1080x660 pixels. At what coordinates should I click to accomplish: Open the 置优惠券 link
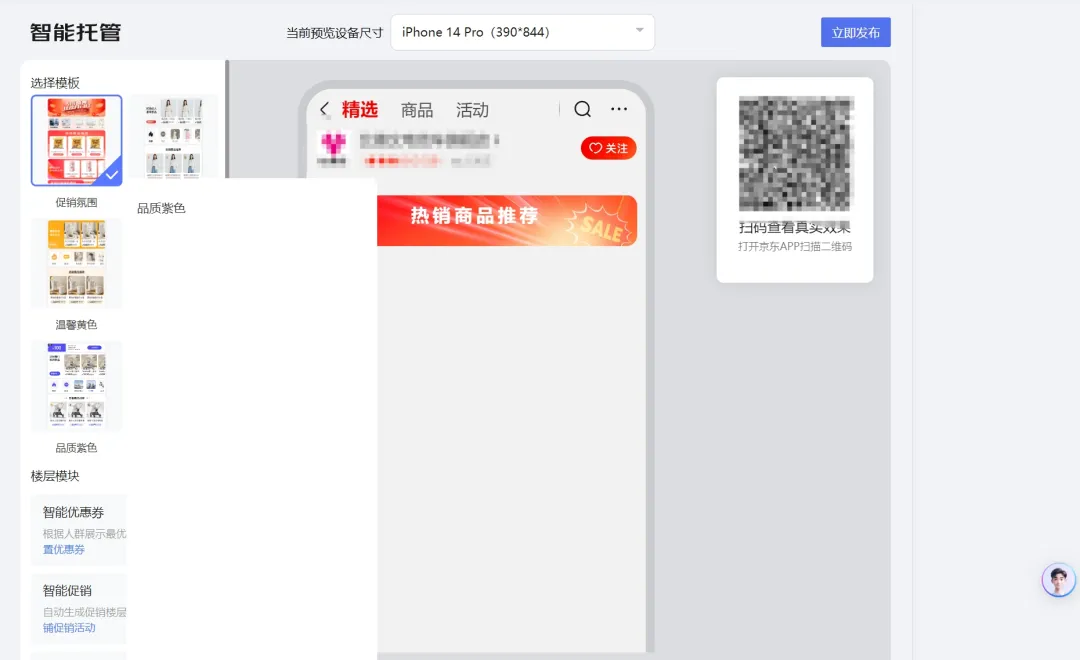click(x=64, y=549)
